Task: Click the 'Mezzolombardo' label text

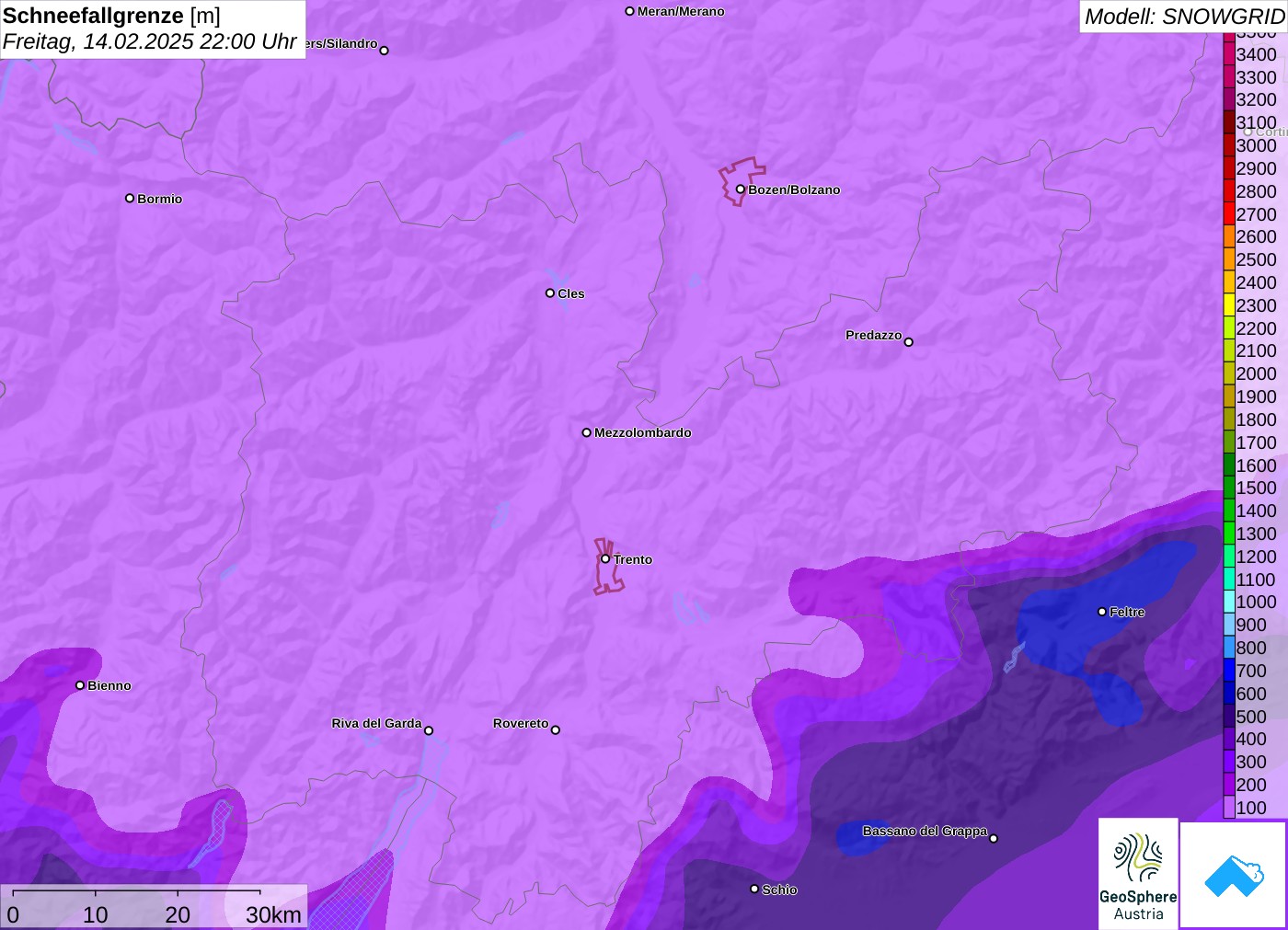Action: (x=642, y=432)
